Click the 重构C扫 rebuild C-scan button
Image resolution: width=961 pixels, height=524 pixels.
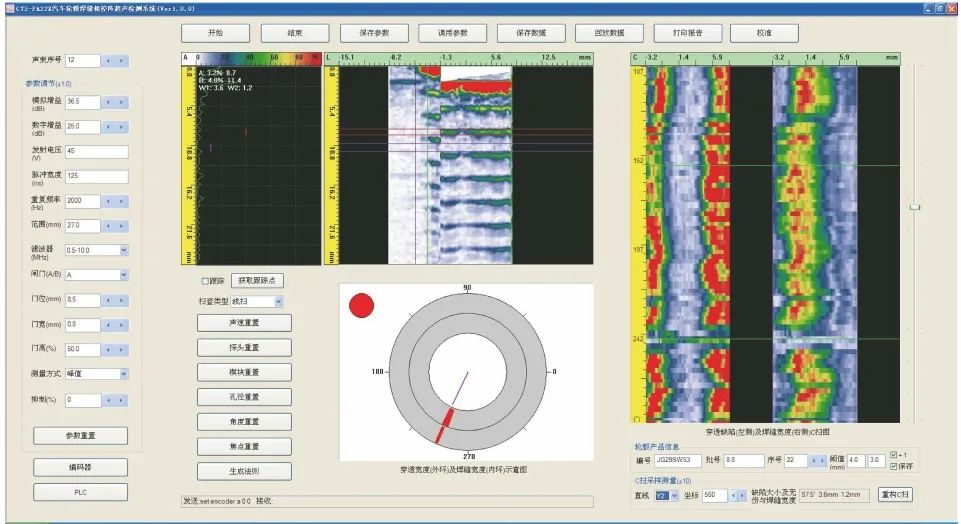click(x=895, y=495)
